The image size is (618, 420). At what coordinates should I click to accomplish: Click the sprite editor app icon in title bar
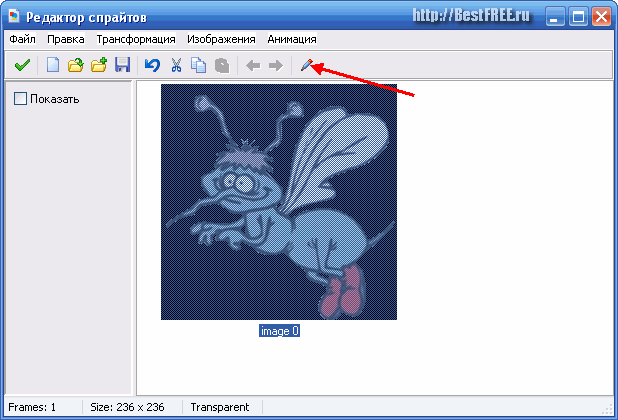[14, 16]
